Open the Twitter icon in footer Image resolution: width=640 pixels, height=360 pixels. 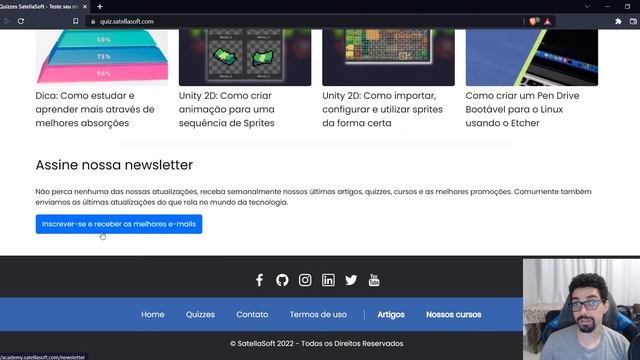tap(351, 280)
